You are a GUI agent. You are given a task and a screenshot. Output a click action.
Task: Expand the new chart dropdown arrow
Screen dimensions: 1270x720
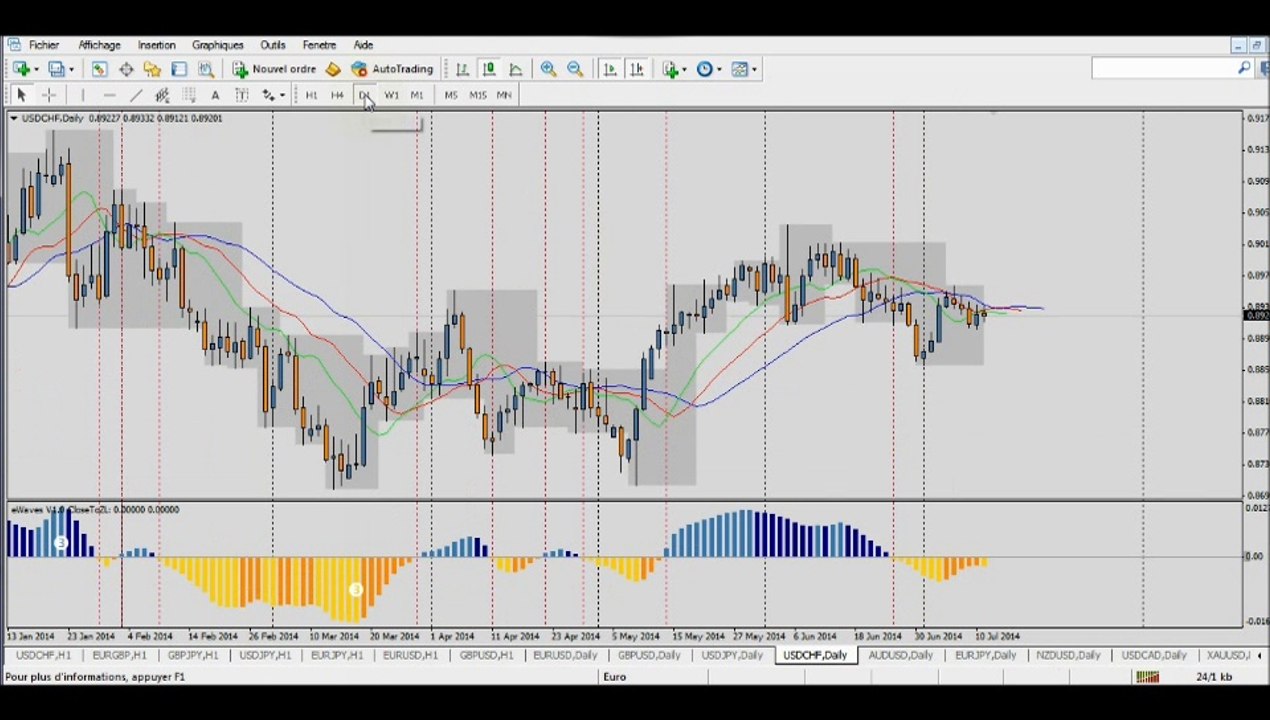(x=36, y=69)
